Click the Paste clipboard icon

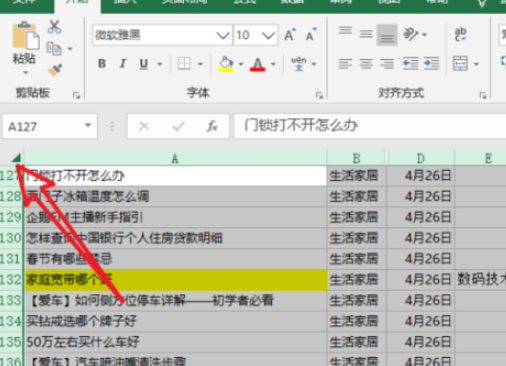tap(25, 35)
